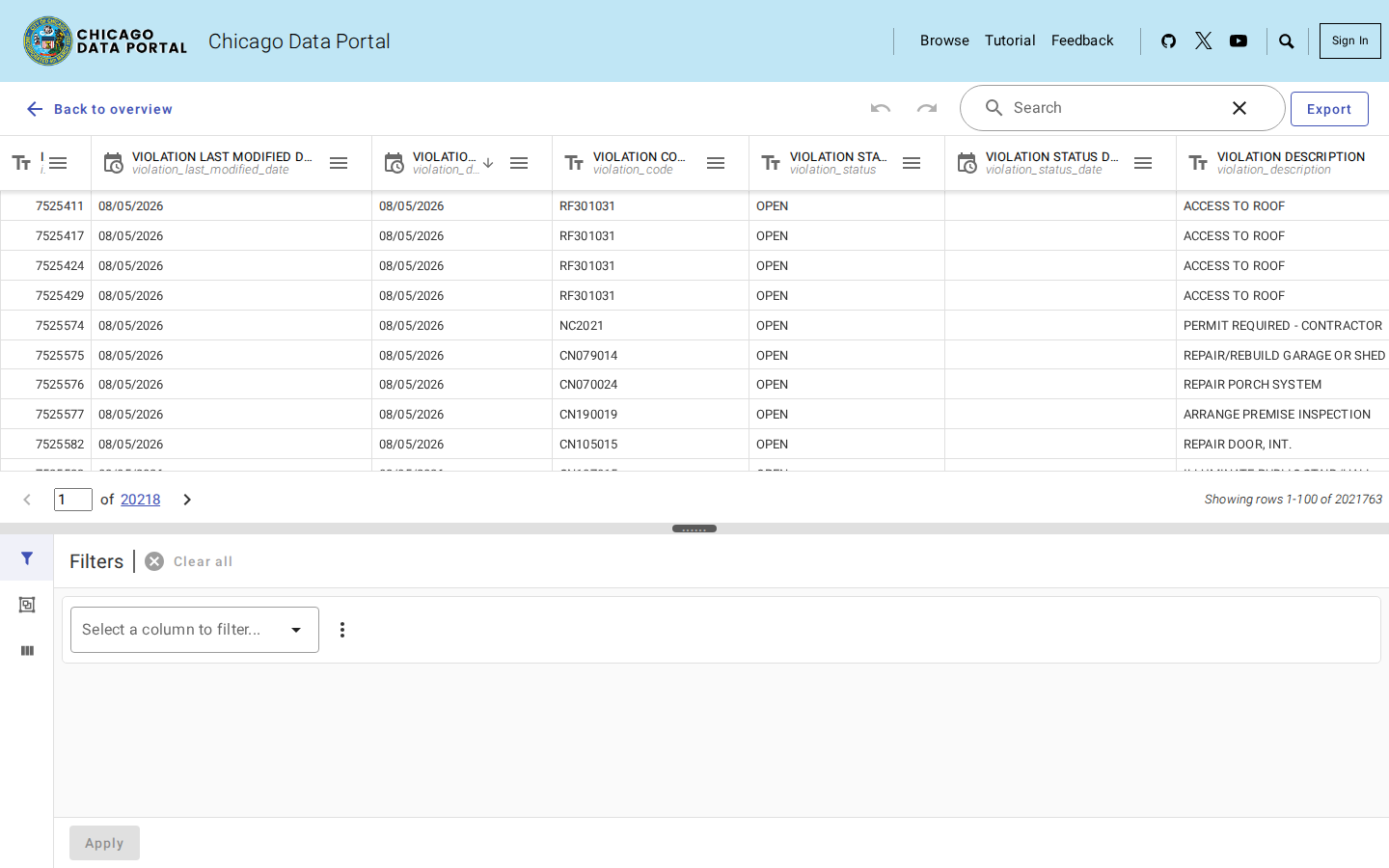This screenshot has height=868, width=1389.
Task: Open the GitHub icon link
Action: click(1168, 41)
